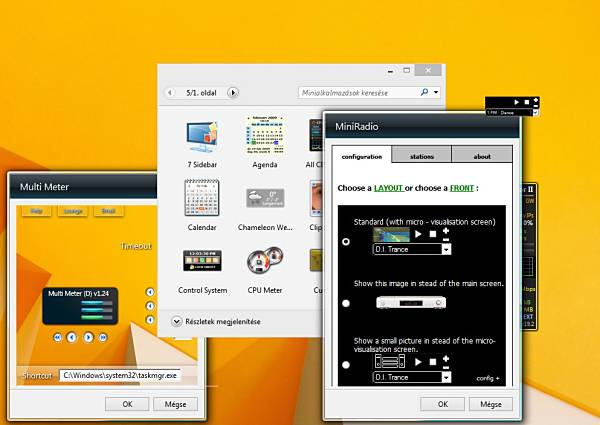Go to next gadget gallery page arrow
600x425 pixels.
(233, 93)
